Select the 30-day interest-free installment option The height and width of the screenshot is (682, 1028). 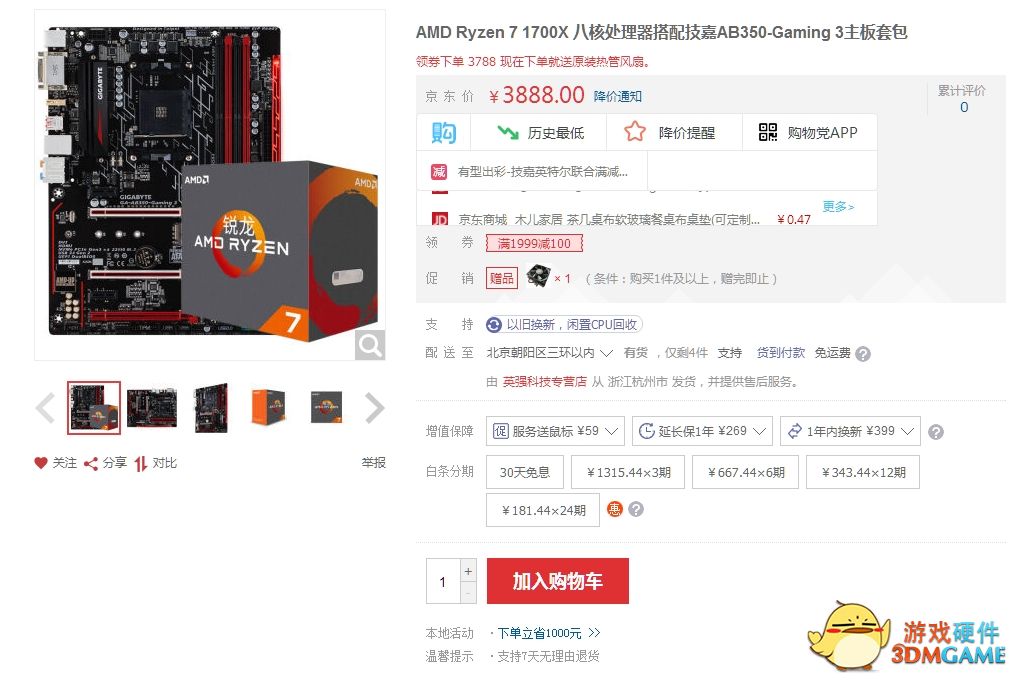pyautogui.click(x=524, y=472)
